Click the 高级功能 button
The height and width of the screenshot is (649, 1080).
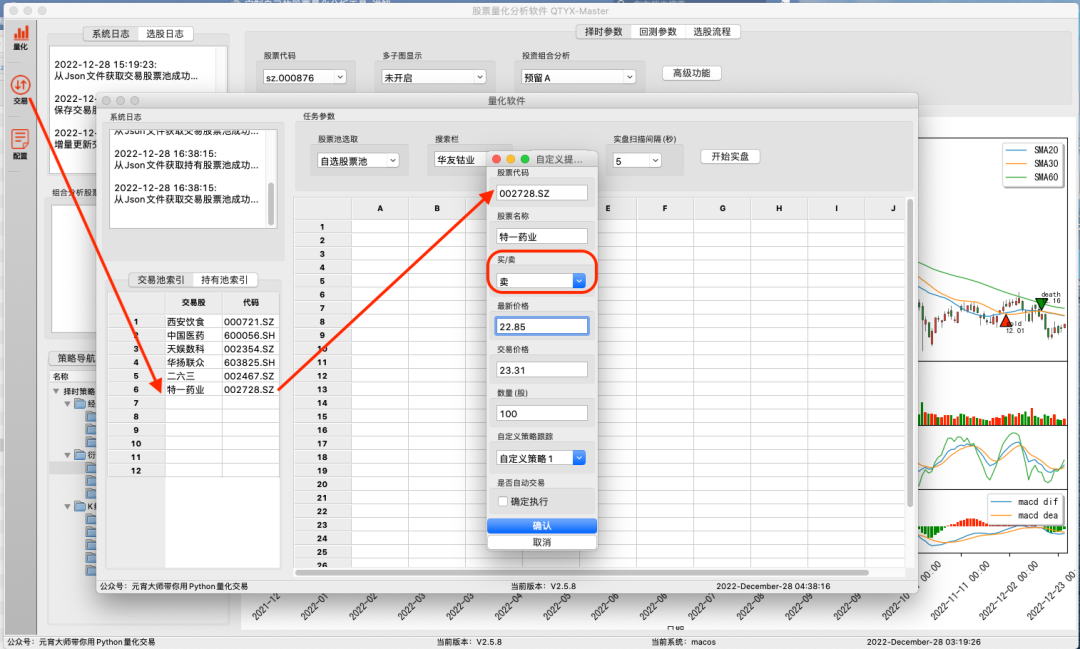[x=691, y=73]
